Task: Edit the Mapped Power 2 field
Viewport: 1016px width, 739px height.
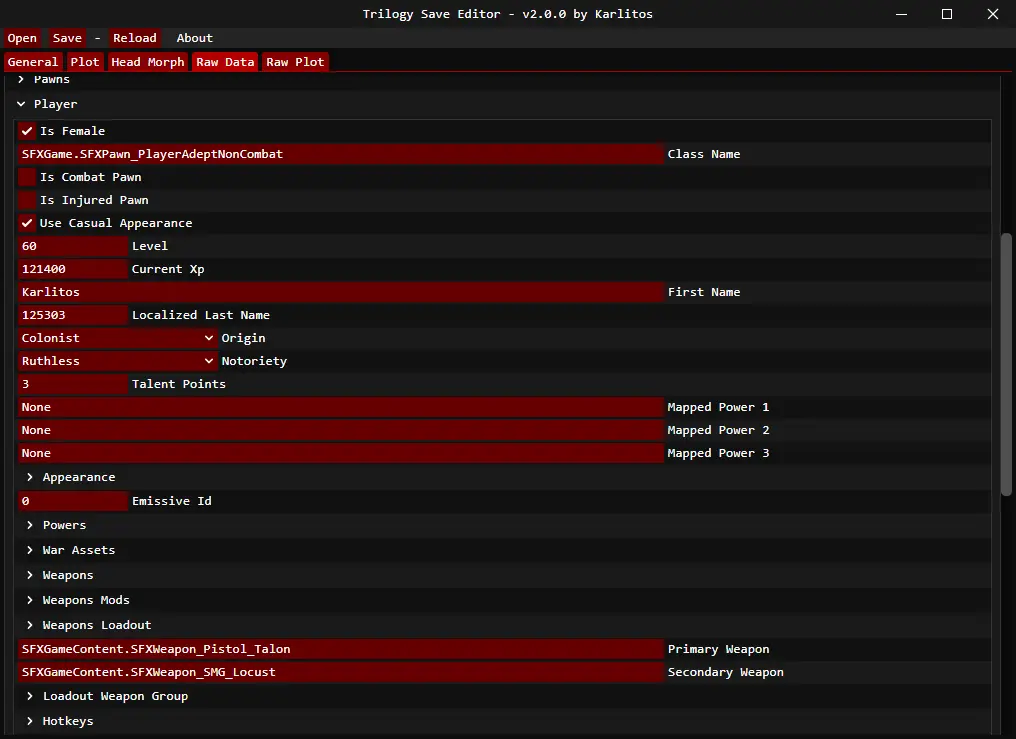Action: click(x=341, y=430)
